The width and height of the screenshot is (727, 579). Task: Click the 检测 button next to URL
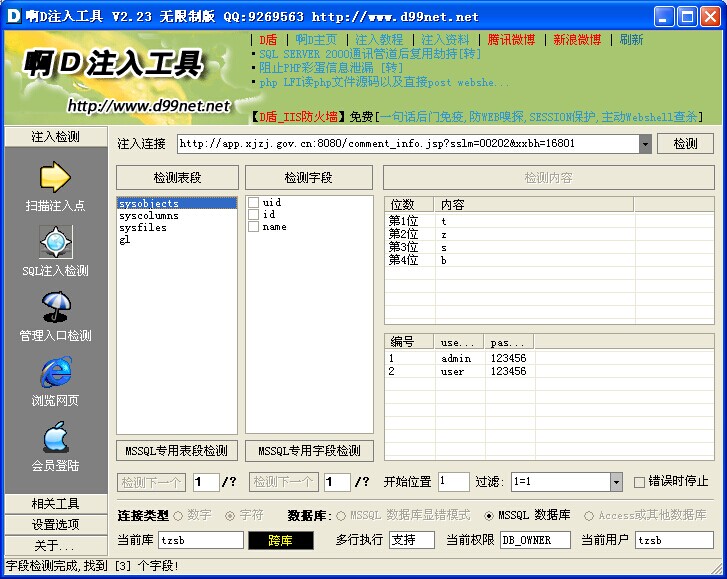[x=685, y=144]
